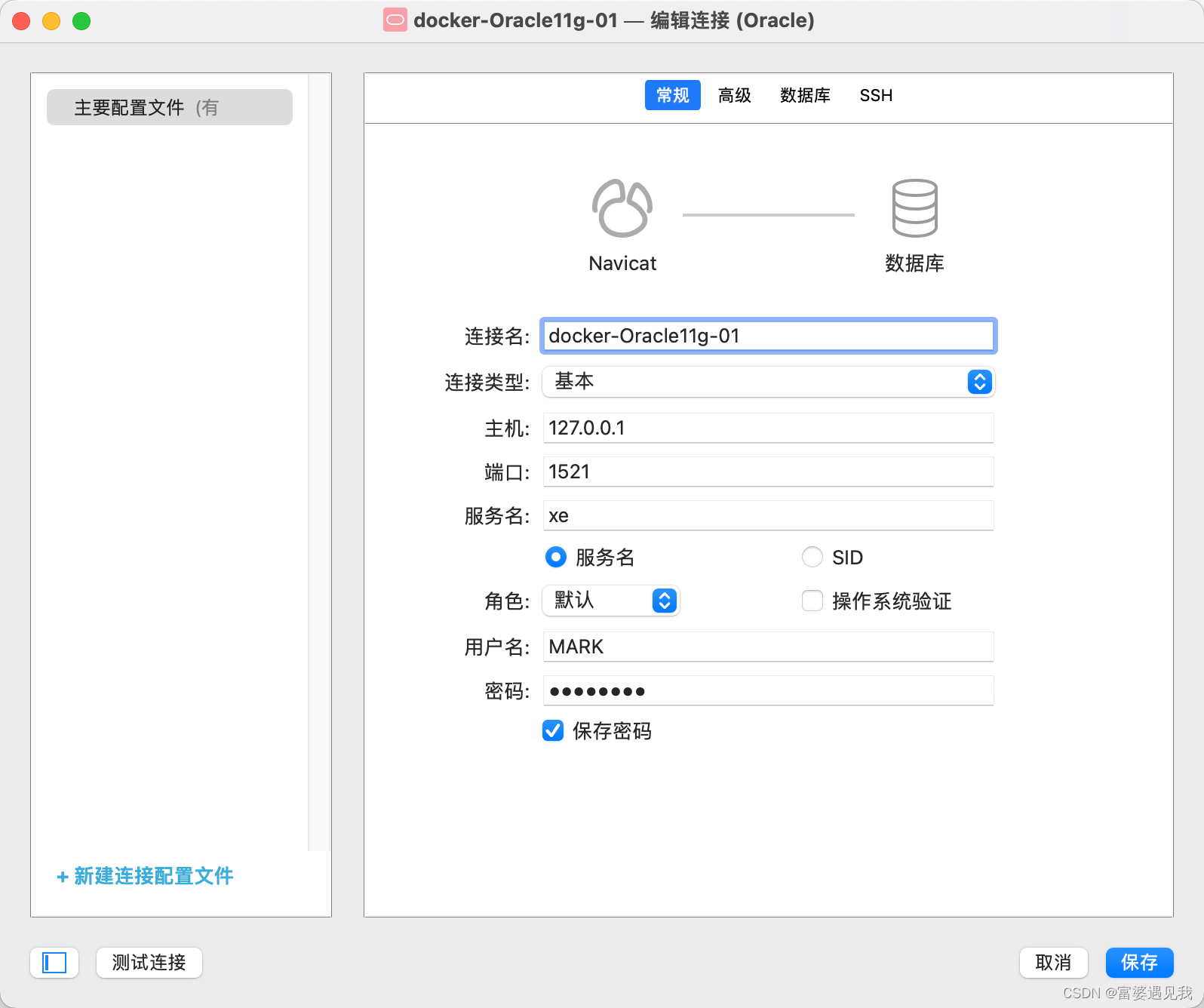Image resolution: width=1204 pixels, height=1008 pixels.
Task: Click the database cylinder icon
Action: [x=914, y=208]
